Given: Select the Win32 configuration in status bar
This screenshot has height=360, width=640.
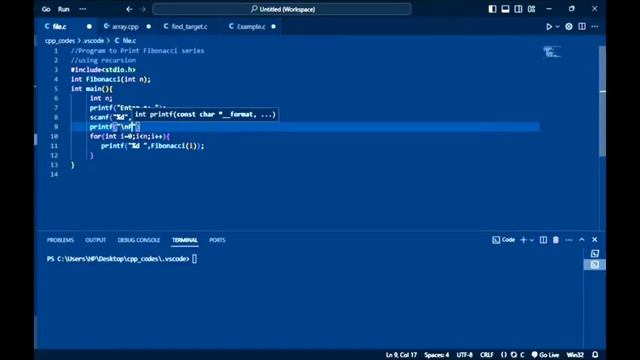Looking at the screenshot, I should 575,355.
